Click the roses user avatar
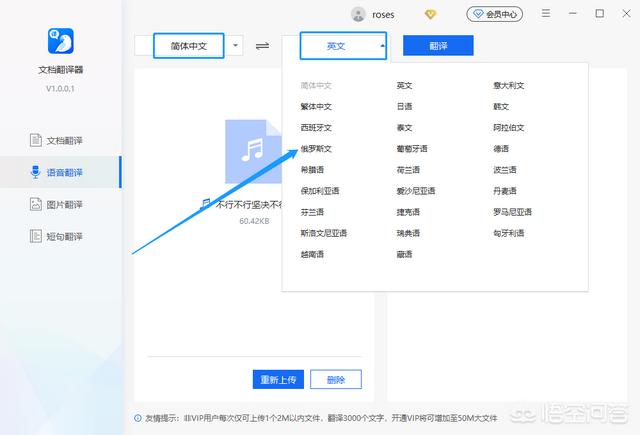This screenshot has height=435, width=640. click(x=359, y=15)
